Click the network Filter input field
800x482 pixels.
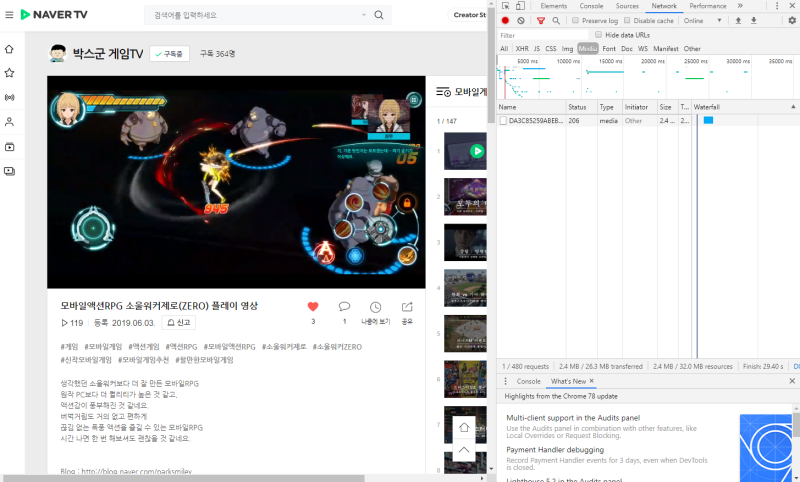click(542, 35)
